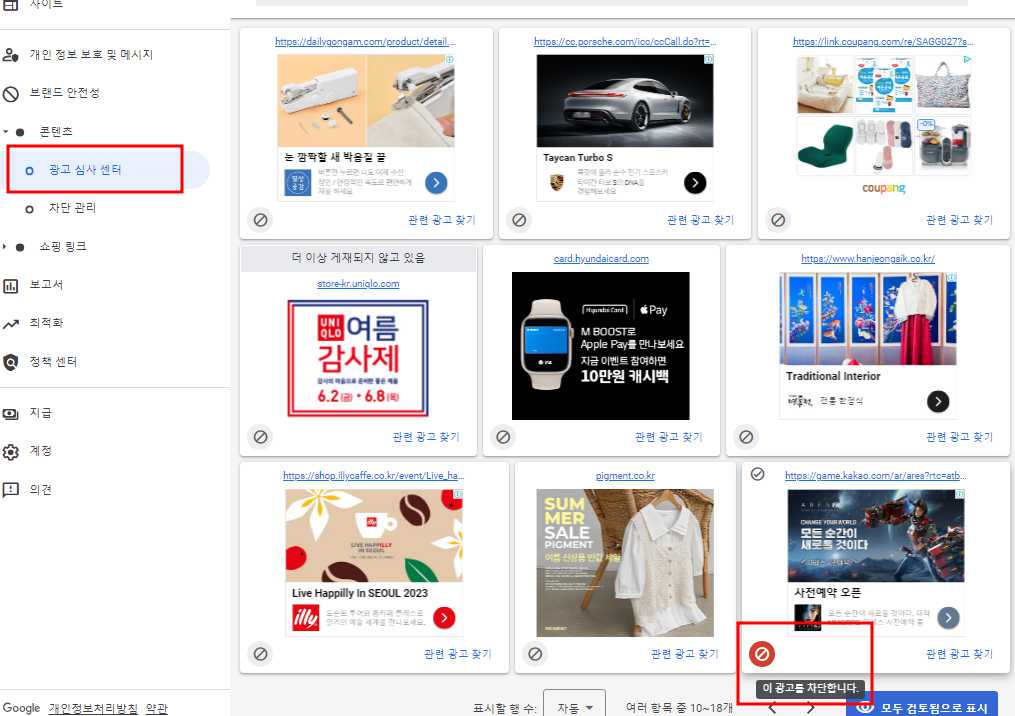Collapse the 콘텐츠 section
Viewport: 1015px width, 716px height.
coord(6,131)
